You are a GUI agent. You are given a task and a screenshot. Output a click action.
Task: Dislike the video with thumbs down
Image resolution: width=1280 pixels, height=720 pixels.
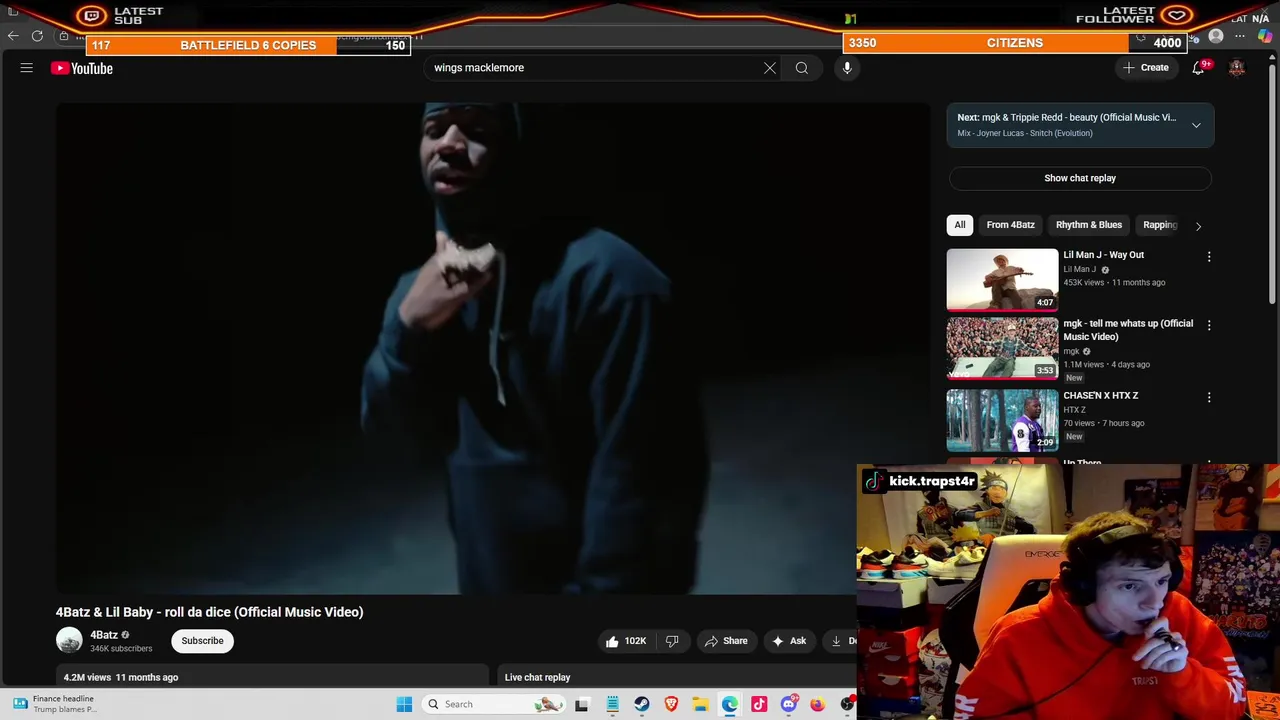tap(672, 641)
